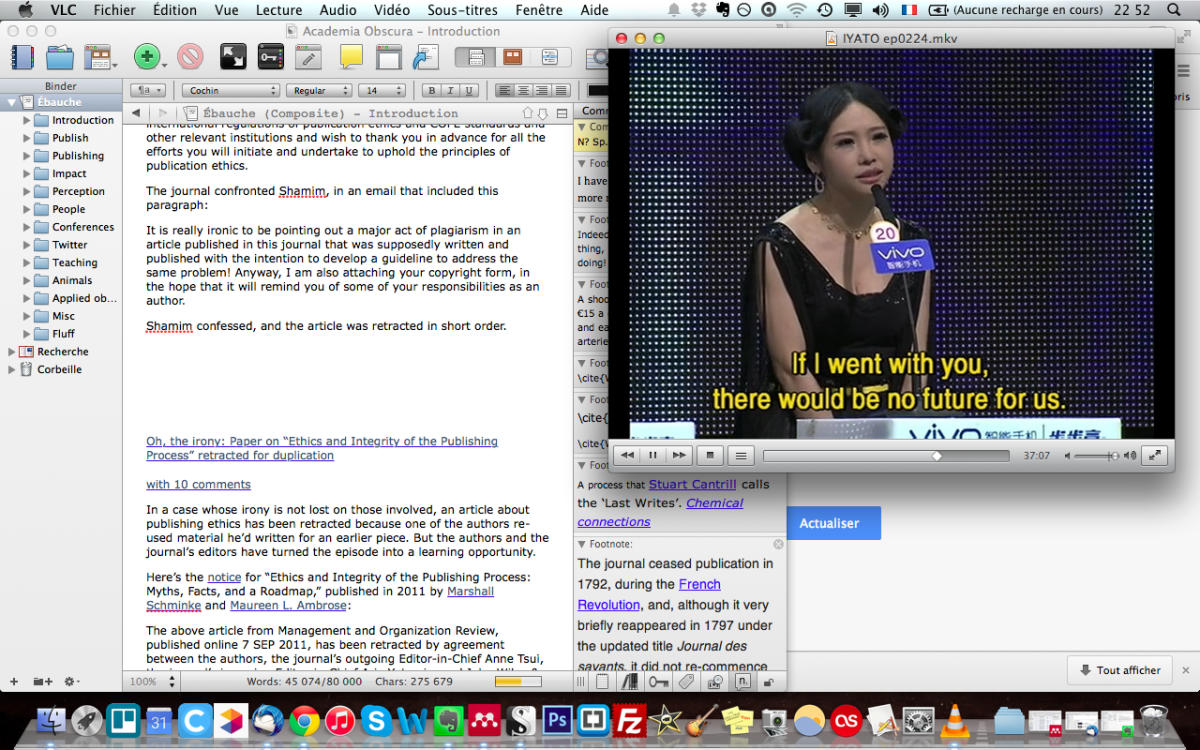Expand the Perception folder in Binder

27,191
